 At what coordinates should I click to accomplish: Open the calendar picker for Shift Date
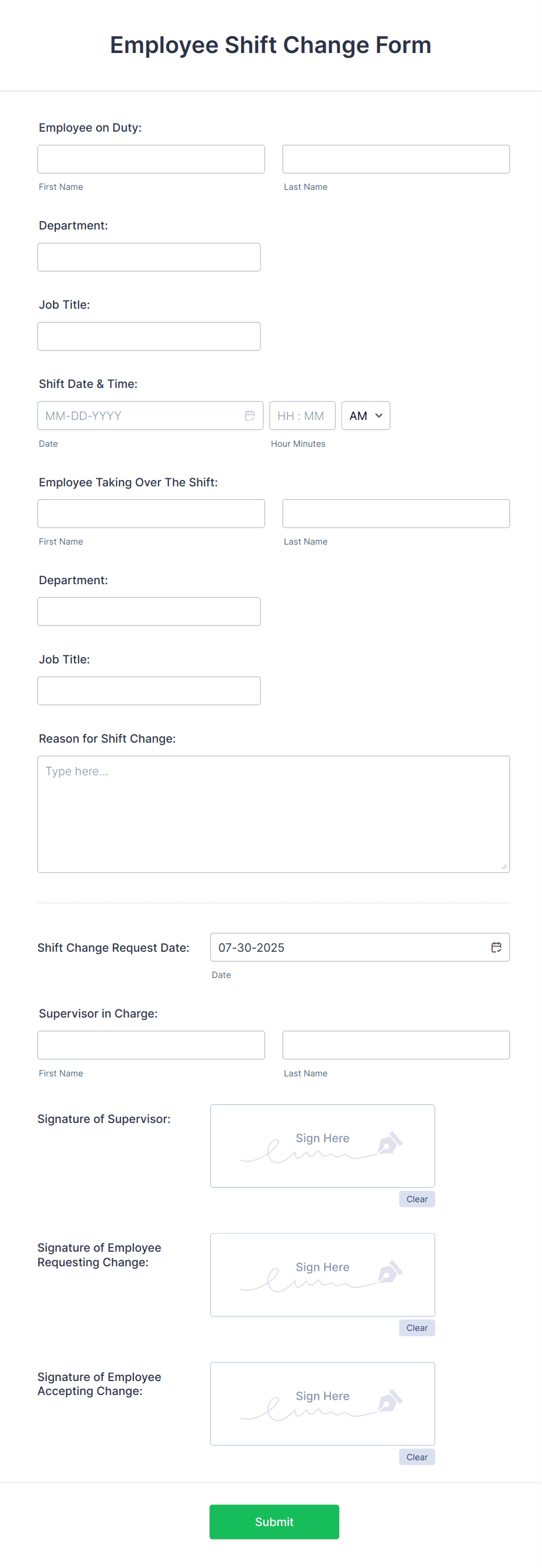pyautogui.click(x=250, y=416)
